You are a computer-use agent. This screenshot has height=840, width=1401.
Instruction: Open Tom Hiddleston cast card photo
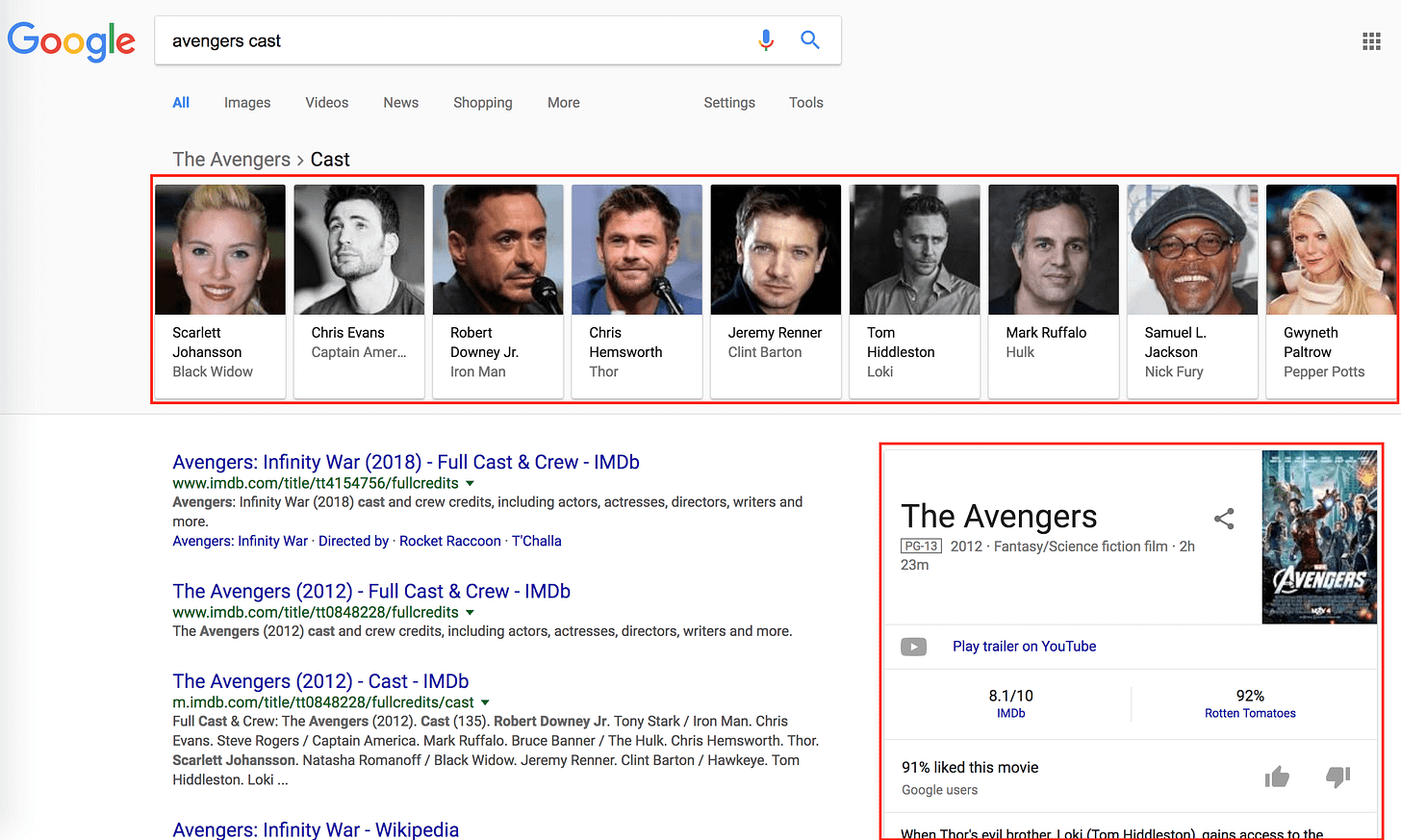tap(915, 250)
